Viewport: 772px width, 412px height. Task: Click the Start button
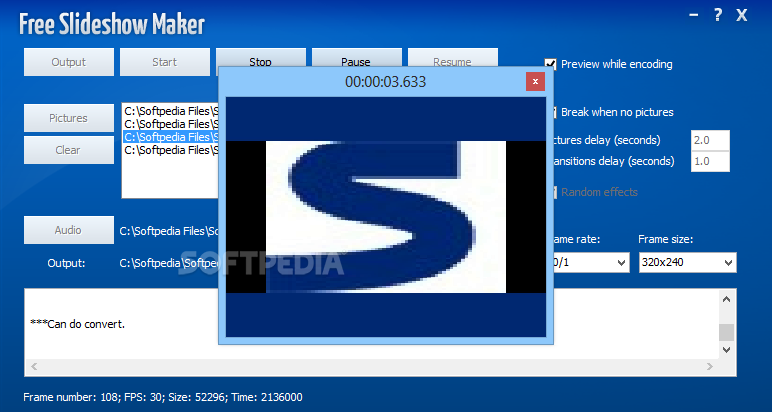[x=164, y=62]
